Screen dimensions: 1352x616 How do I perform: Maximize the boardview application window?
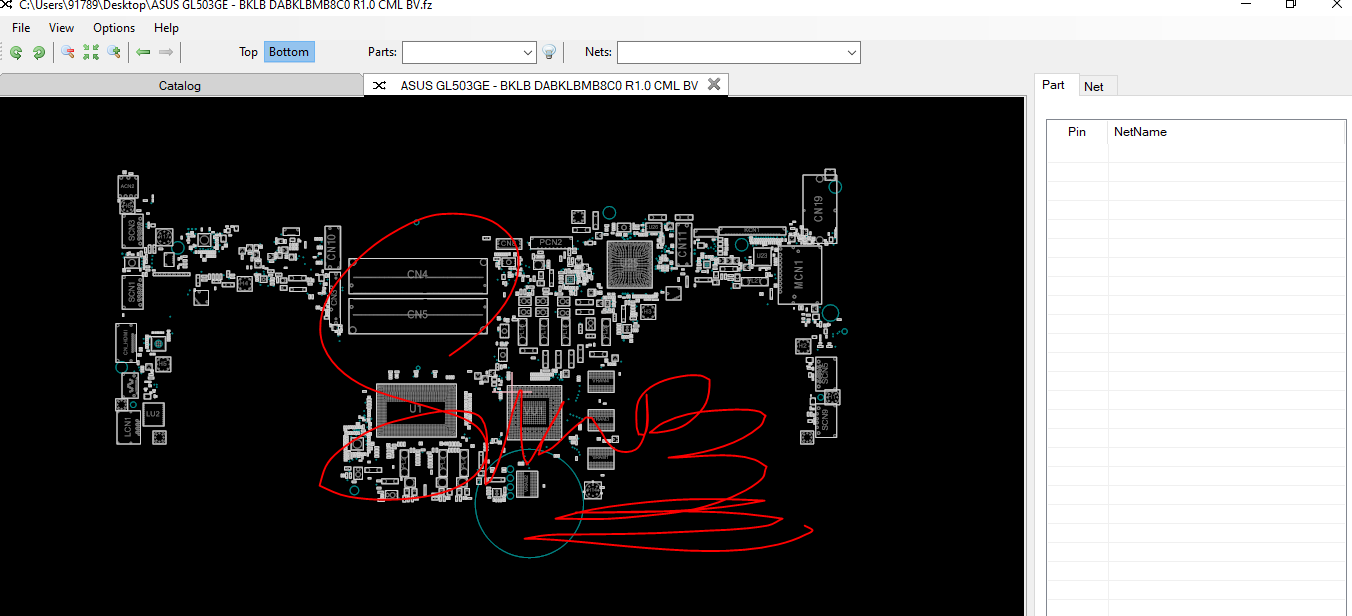click(1291, 5)
